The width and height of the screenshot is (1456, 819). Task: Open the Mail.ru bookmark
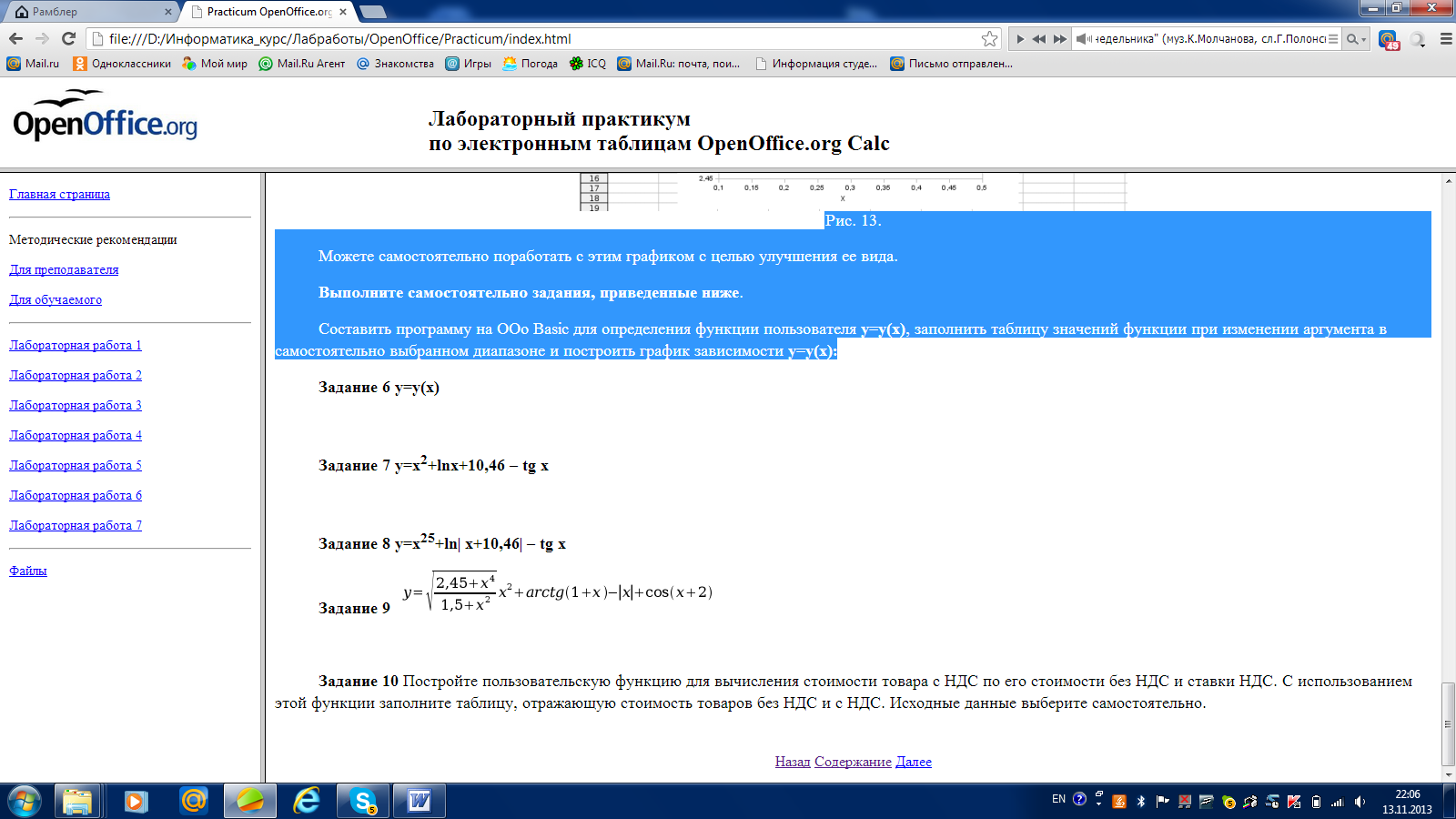click(x=33, y=64)
